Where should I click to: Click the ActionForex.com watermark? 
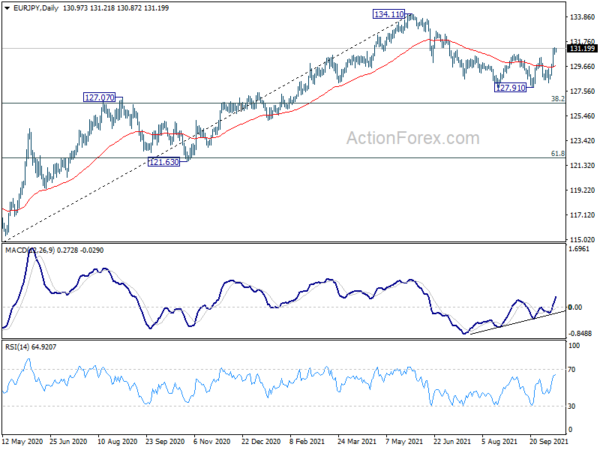pyautogui.click(x=412, y=138)
